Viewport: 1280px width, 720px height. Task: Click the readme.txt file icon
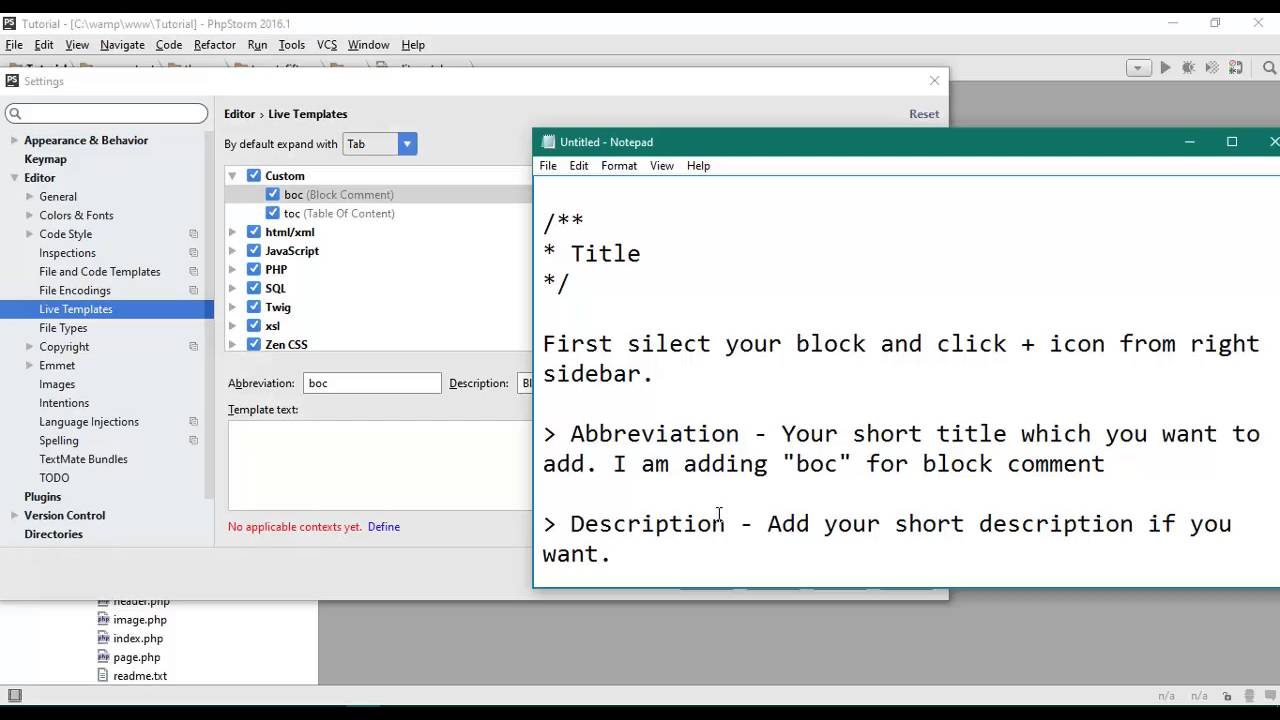pos(103,675)
